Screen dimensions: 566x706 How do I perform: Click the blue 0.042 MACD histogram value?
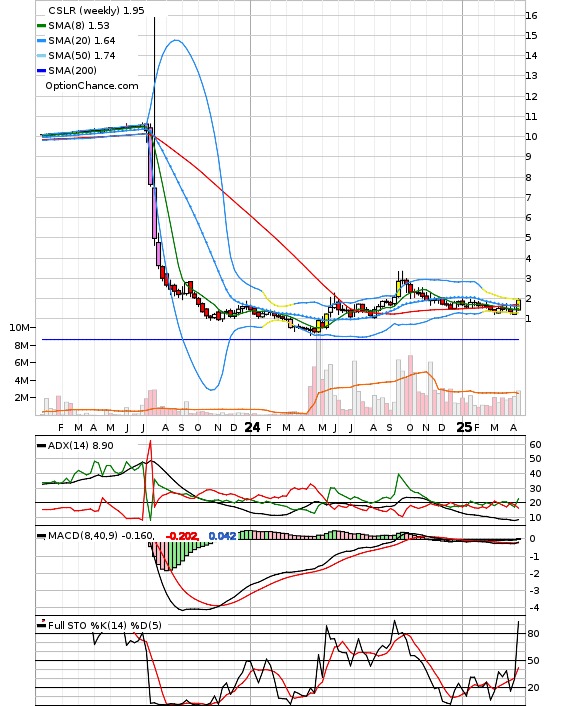(x=222, y=536)
